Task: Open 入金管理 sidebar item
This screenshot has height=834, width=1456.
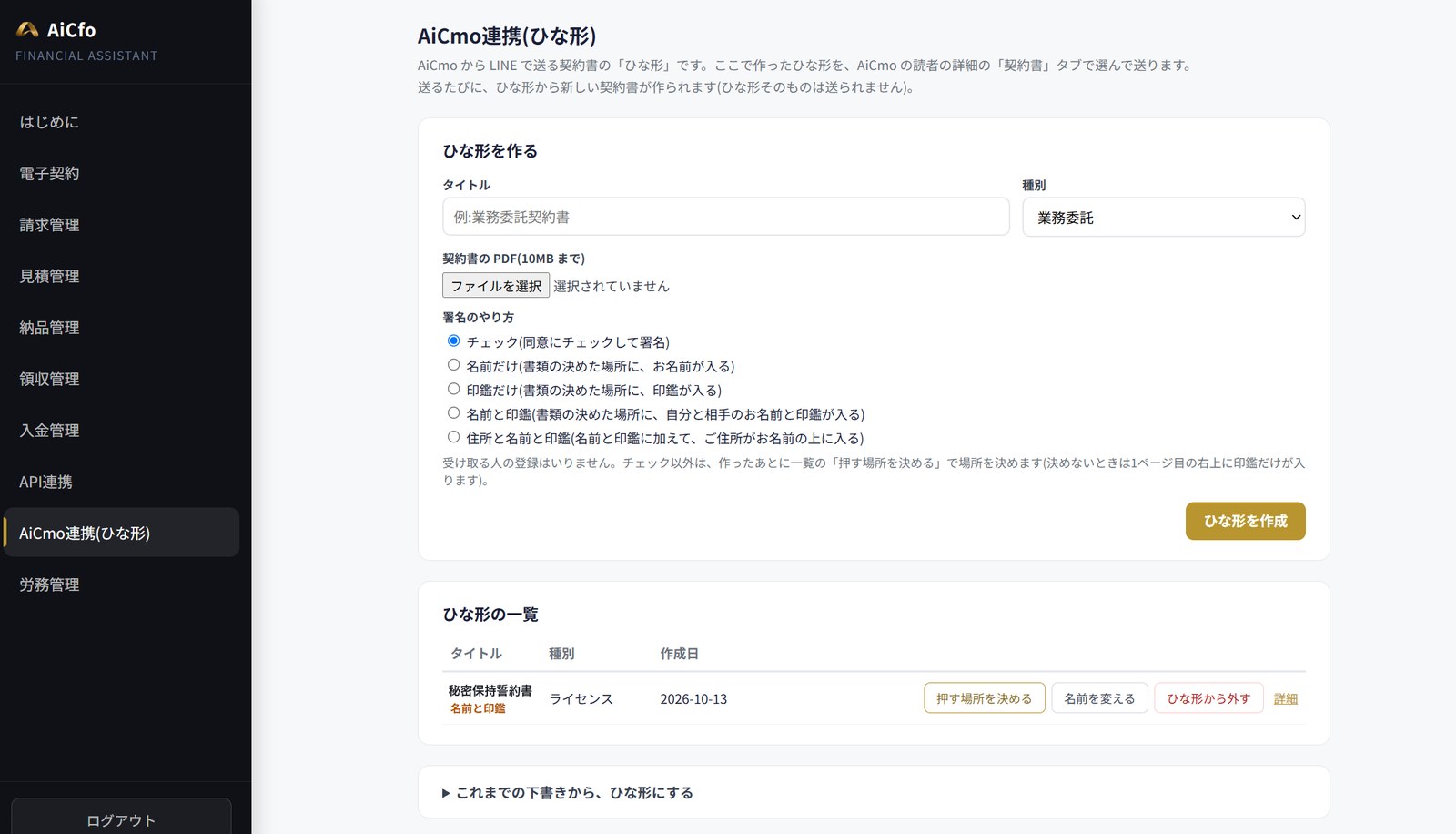Action: 121,431
